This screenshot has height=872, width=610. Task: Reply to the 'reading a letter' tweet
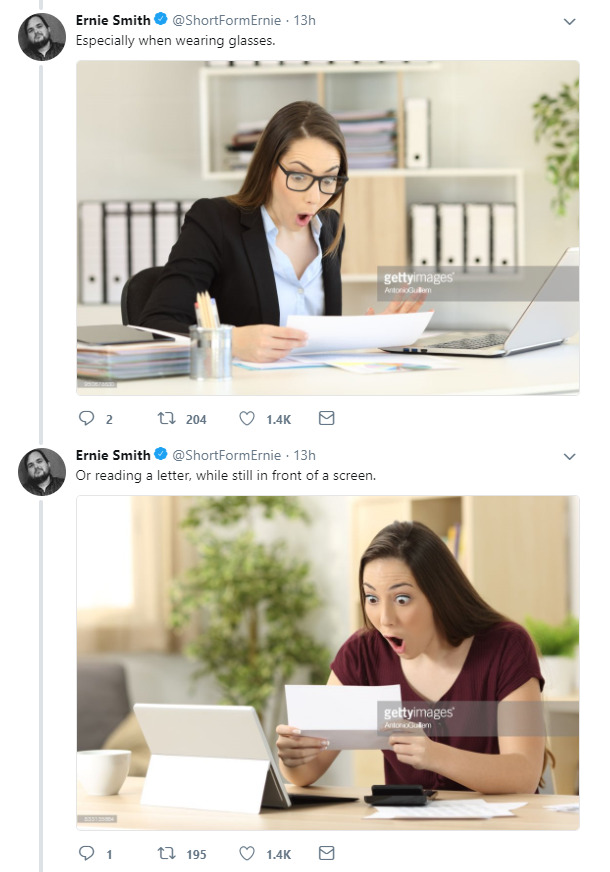pos(87,854)
